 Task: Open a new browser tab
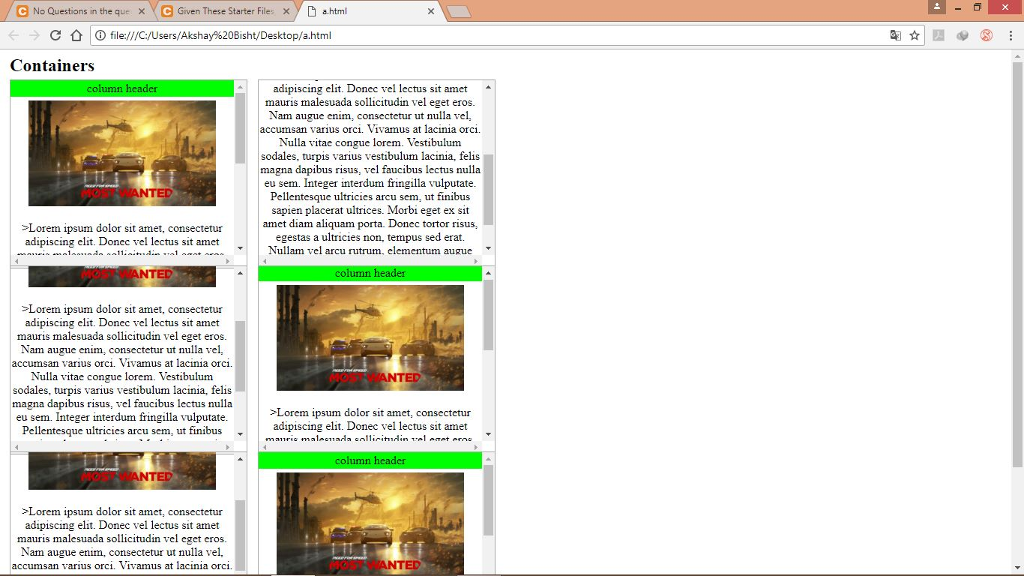click(x=459, y=11)
